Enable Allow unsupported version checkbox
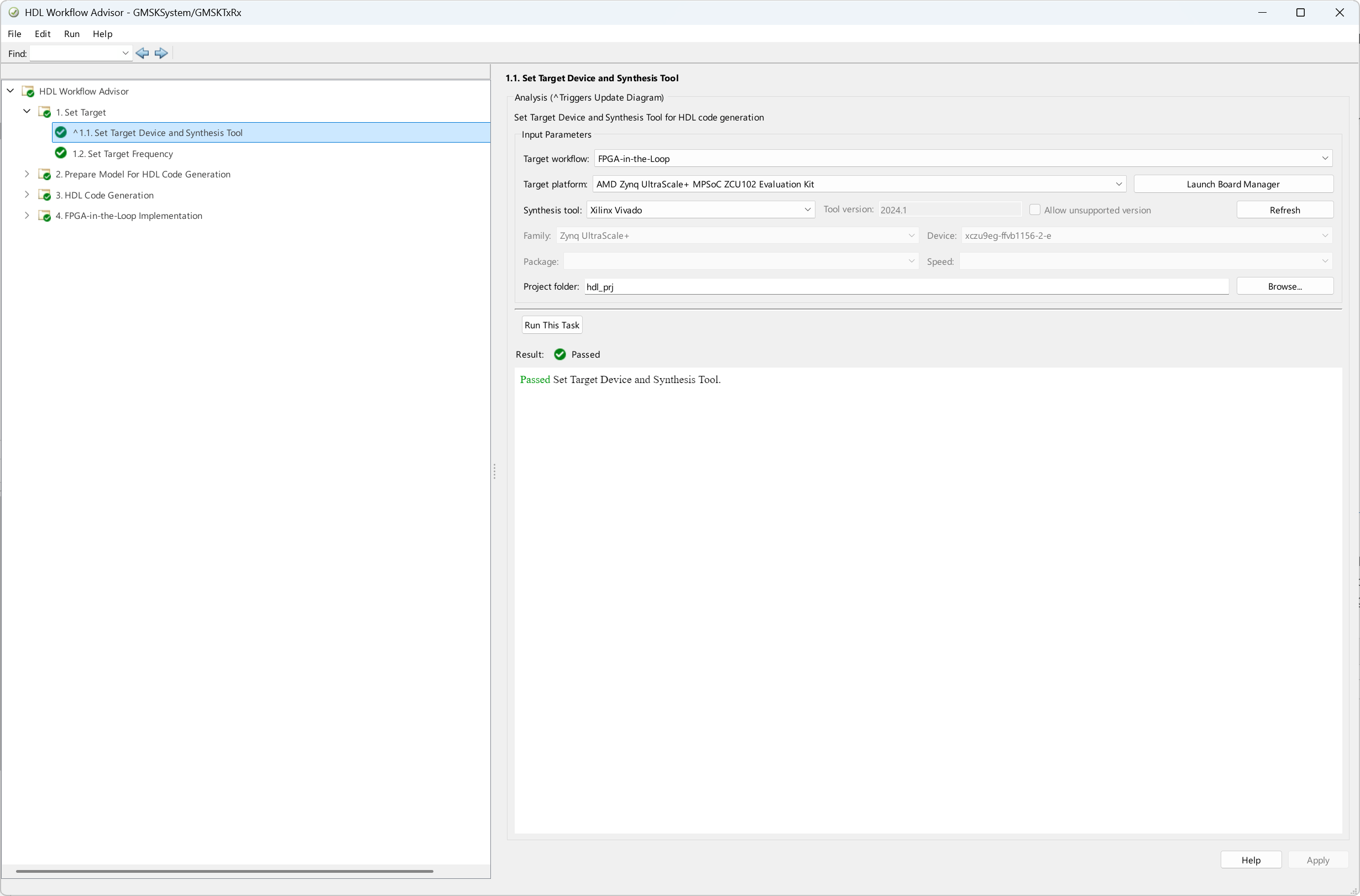Image resolution: width=1360 pixels, height=896 pixels. click(1034, 209)
